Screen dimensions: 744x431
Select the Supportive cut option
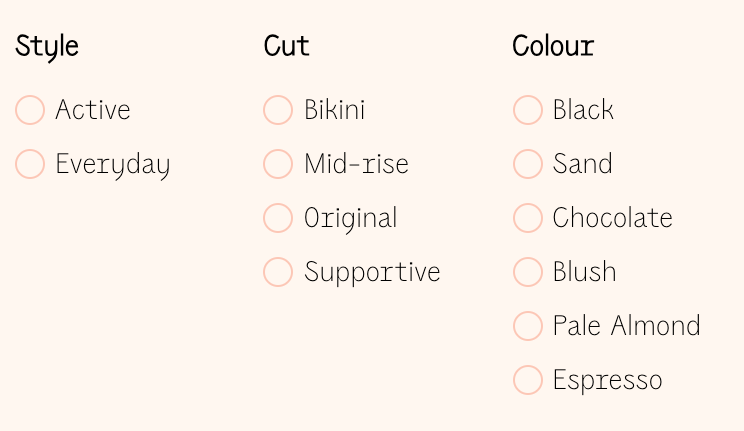pos(278,272)
